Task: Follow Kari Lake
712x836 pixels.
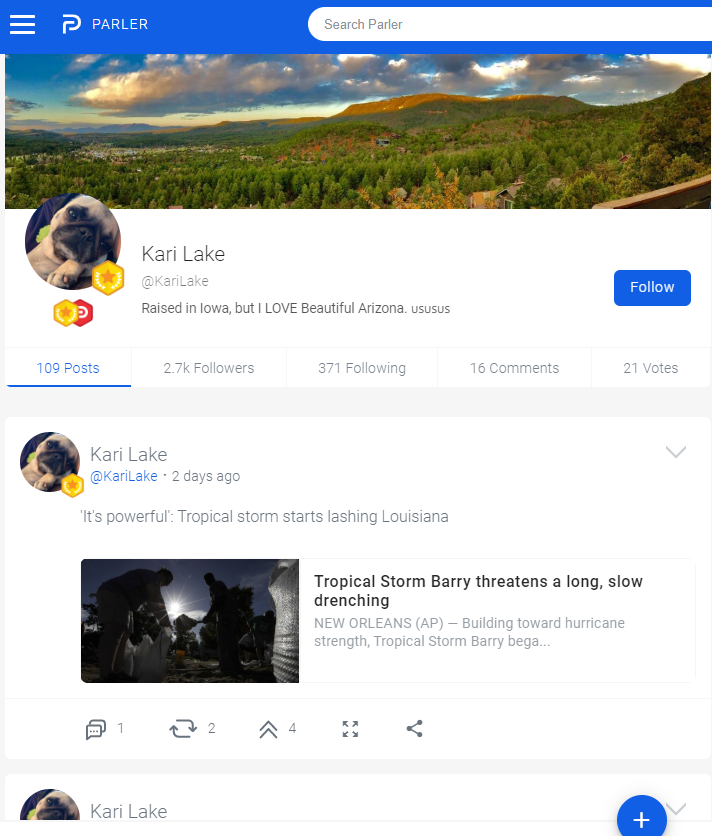Action: coord(652,287)
